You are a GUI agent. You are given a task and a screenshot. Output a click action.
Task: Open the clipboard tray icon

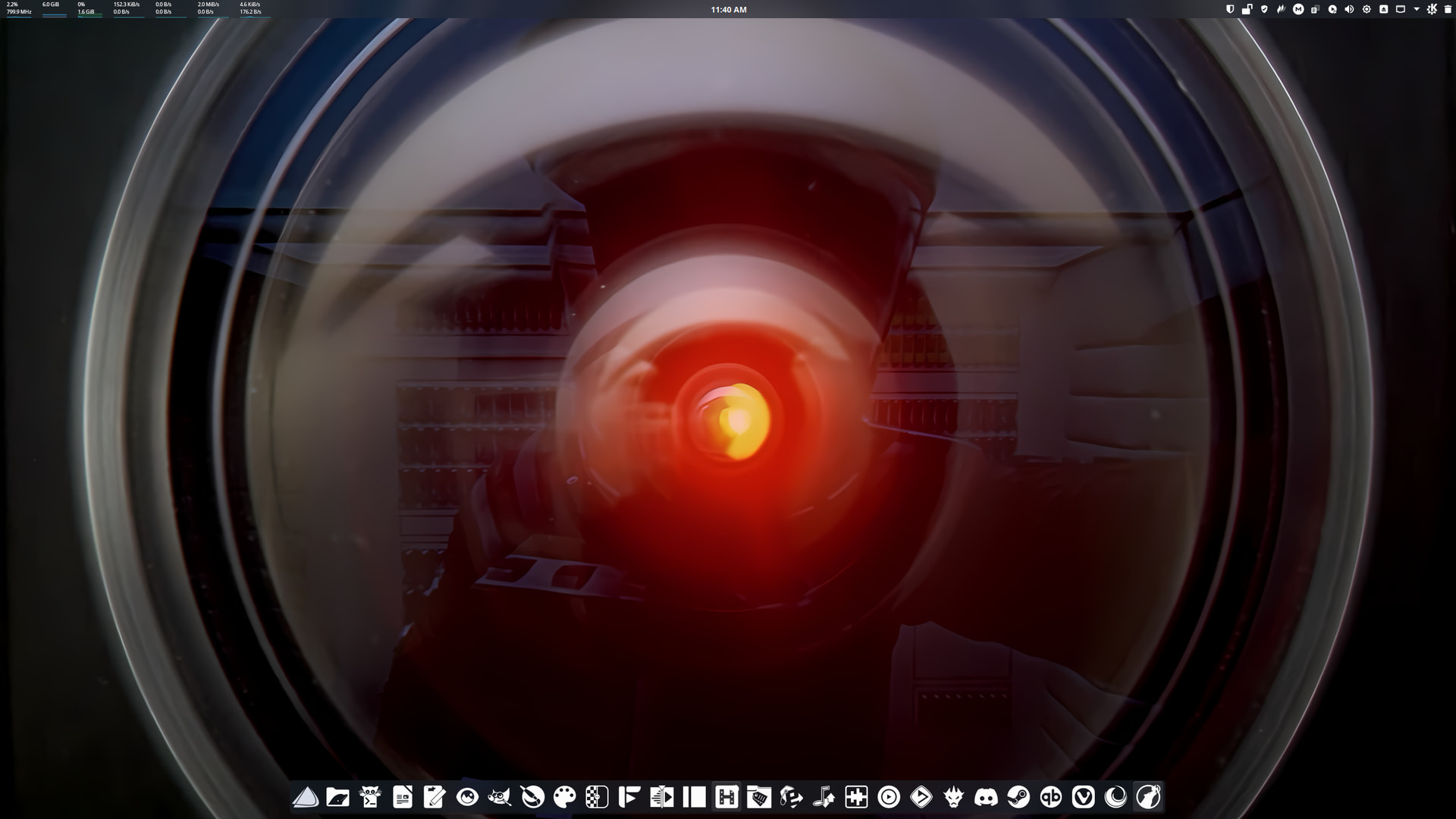point(1315,10)
